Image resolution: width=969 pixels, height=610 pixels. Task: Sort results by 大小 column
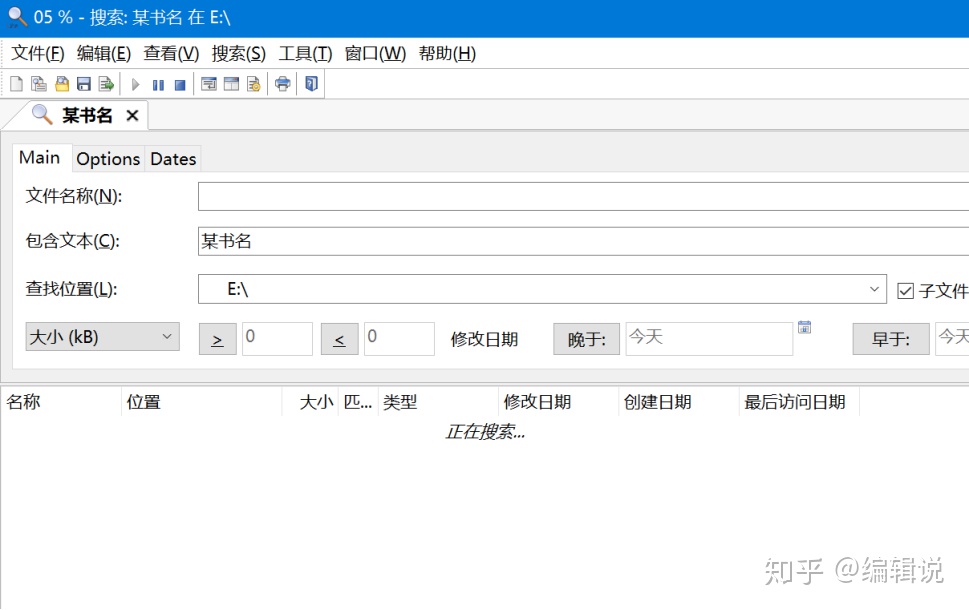coord(310,402)
